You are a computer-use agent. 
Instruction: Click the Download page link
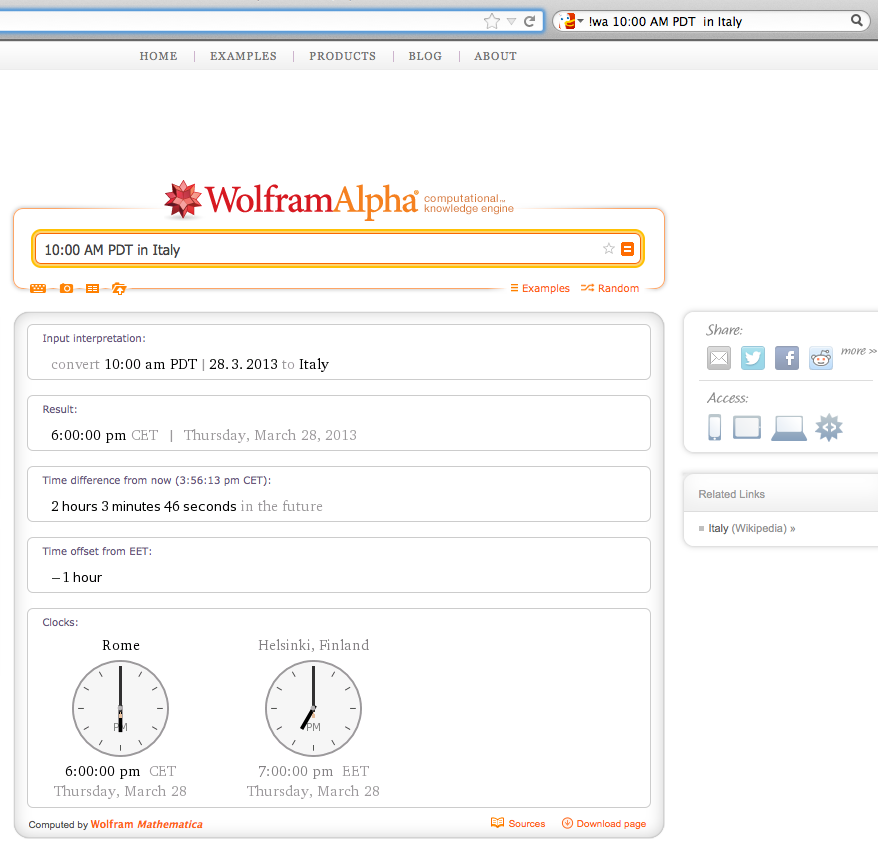tap(604, 823)
